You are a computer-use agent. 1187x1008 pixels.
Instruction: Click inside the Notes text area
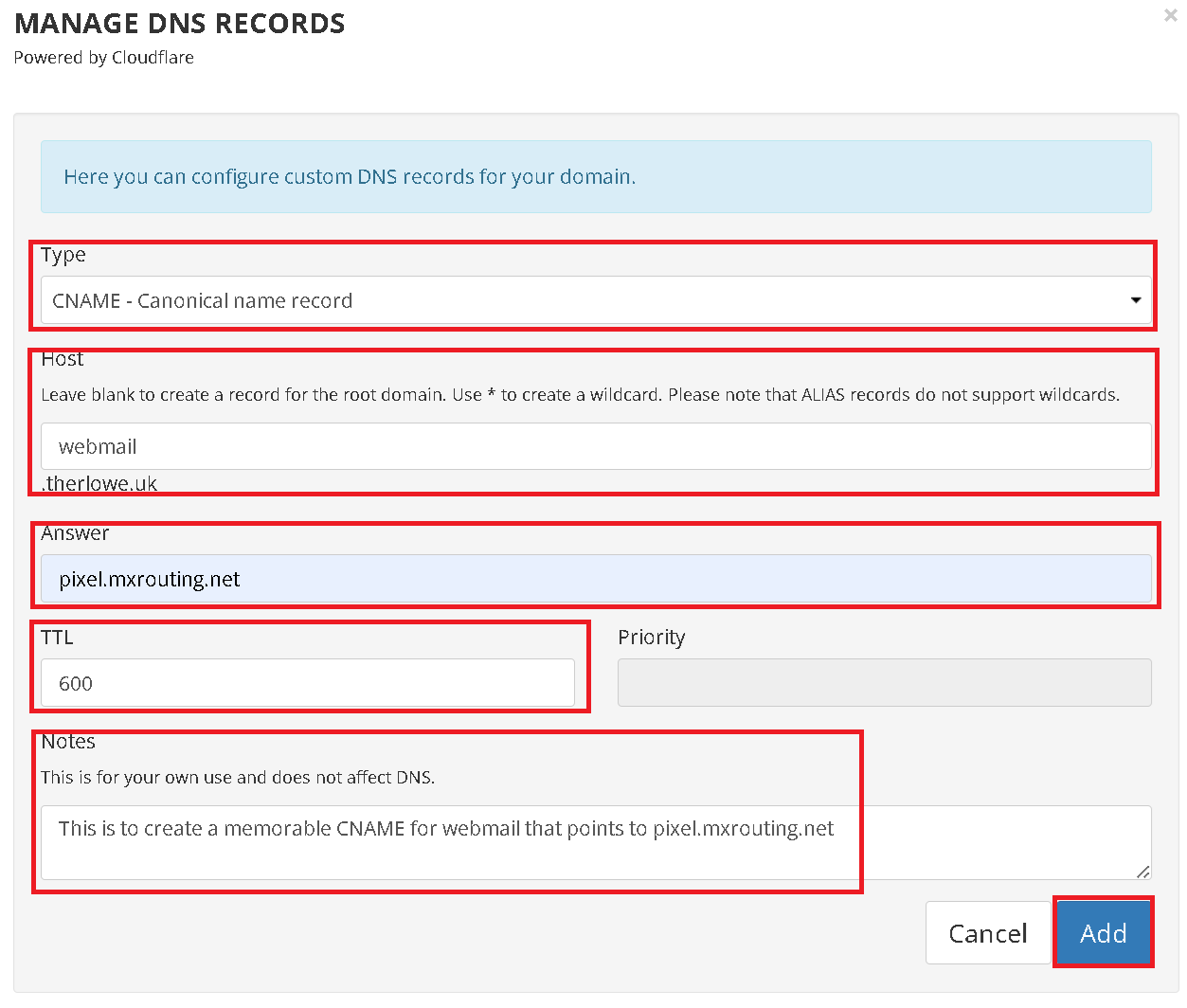coord(596,842)
